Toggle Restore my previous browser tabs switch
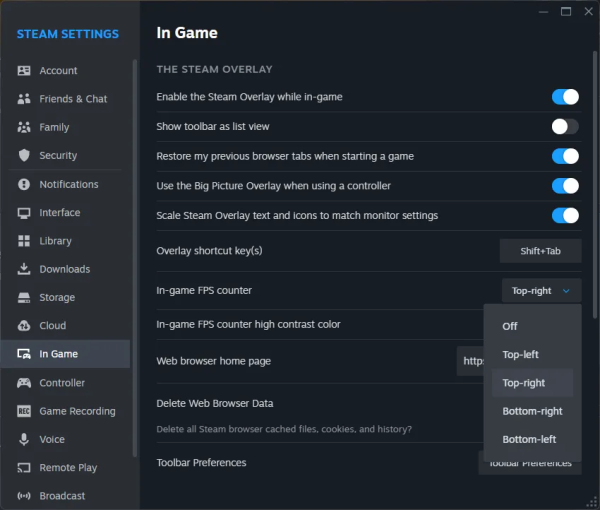This screenshot has height=510, width=600. 565,156
